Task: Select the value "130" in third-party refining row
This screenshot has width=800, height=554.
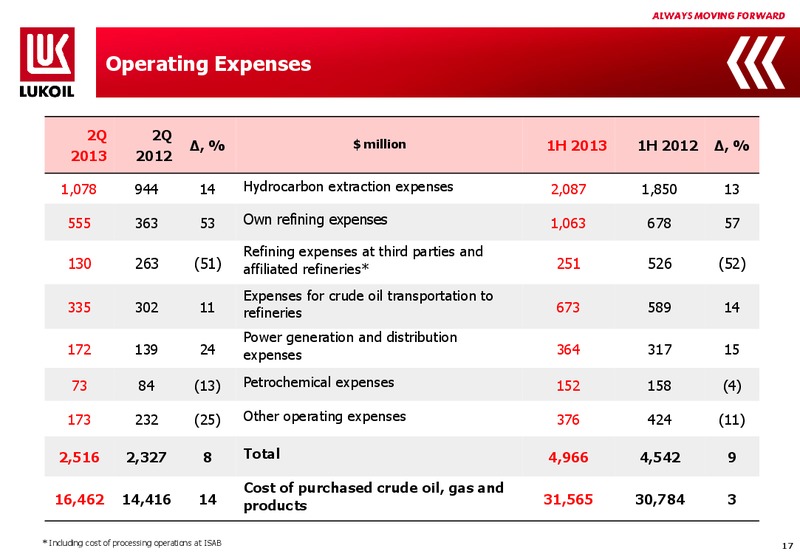Action: (x=79, y=264)
